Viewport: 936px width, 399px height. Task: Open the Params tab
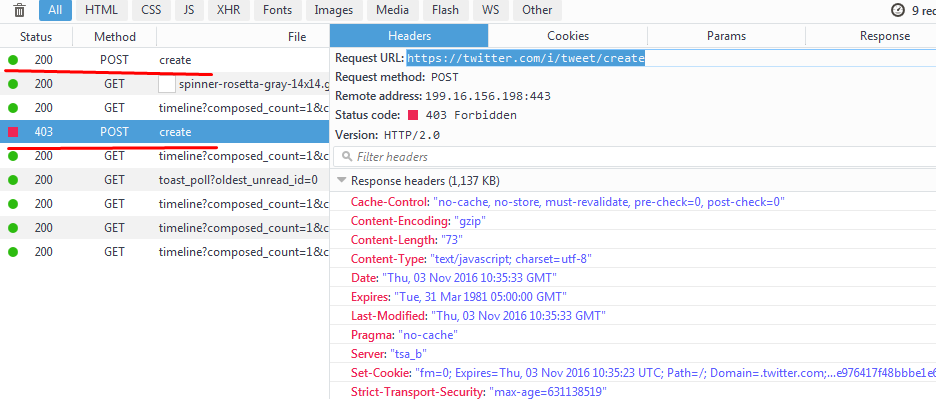pyautogui.click(x=726, y=36)
